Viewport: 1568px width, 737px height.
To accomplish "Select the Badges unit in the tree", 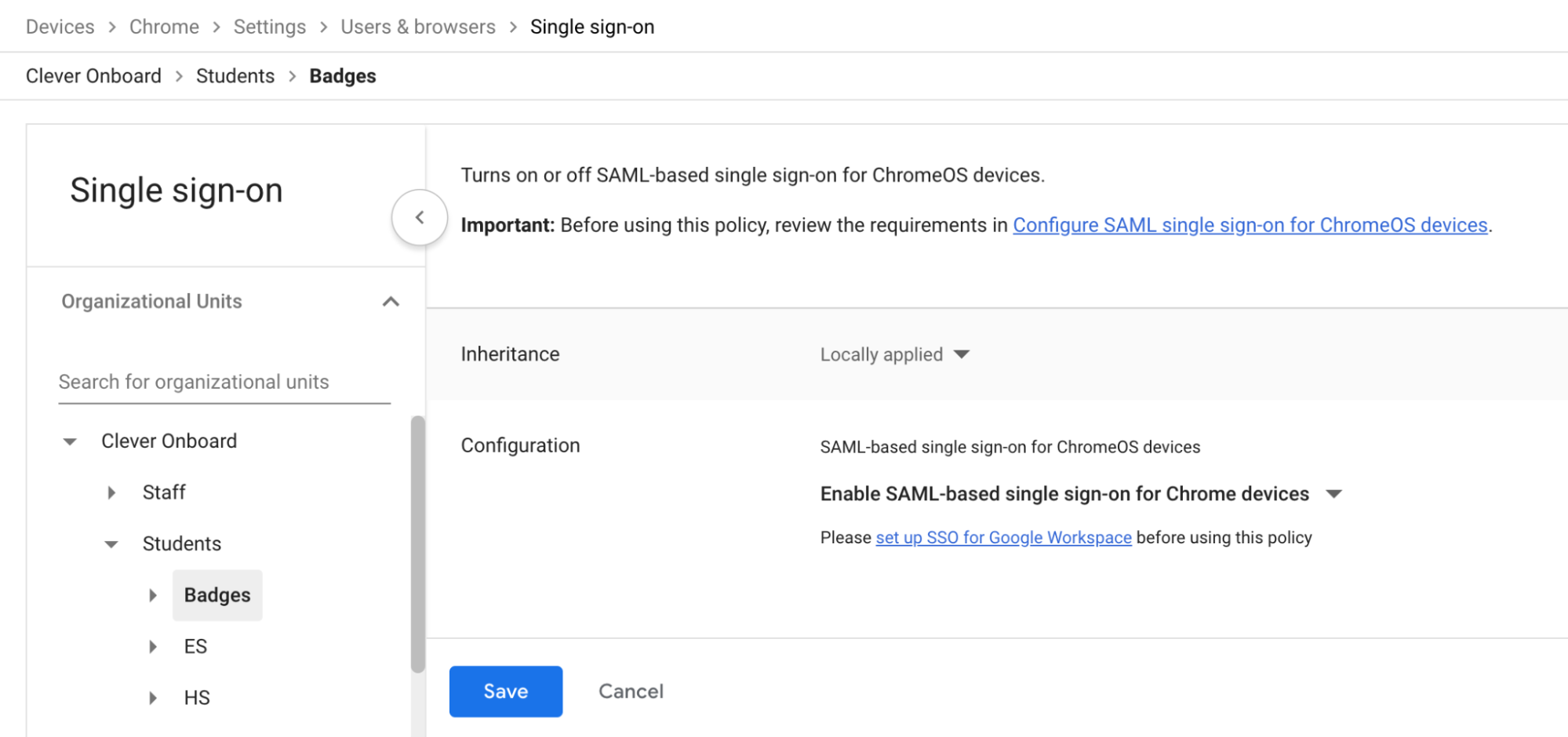I will (217, 594).
